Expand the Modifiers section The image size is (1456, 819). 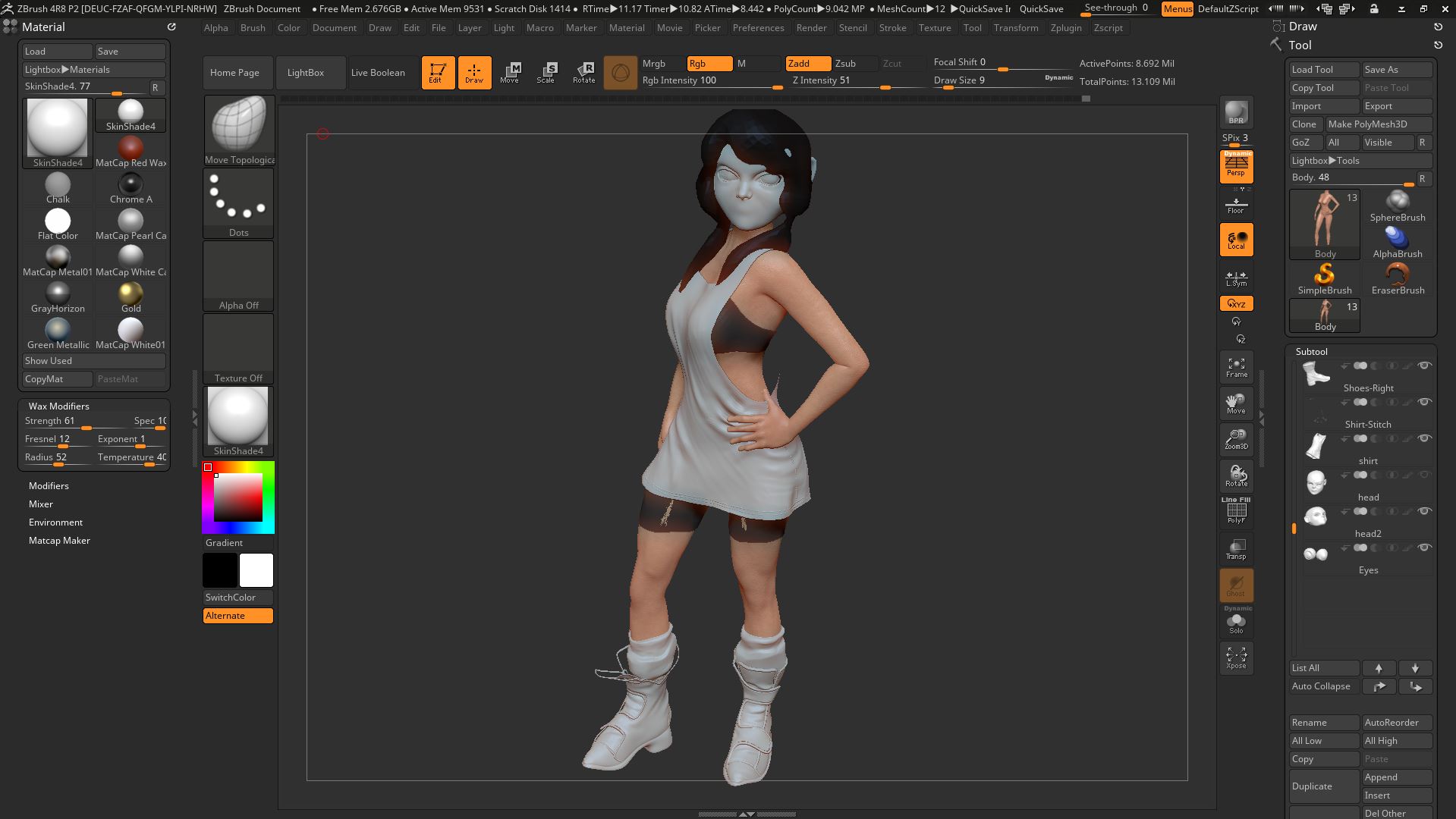49,486
